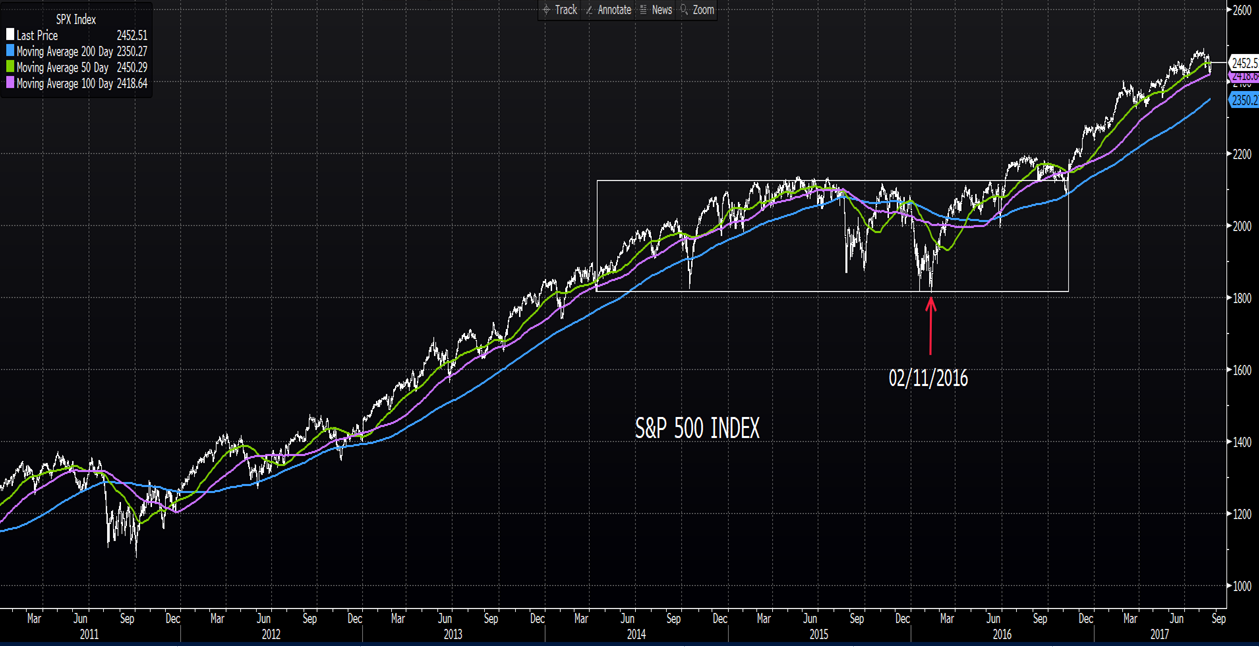This screenshot has width=1259, height=647.
Task: Click the 2600 price axis label
Action: 1242,10
